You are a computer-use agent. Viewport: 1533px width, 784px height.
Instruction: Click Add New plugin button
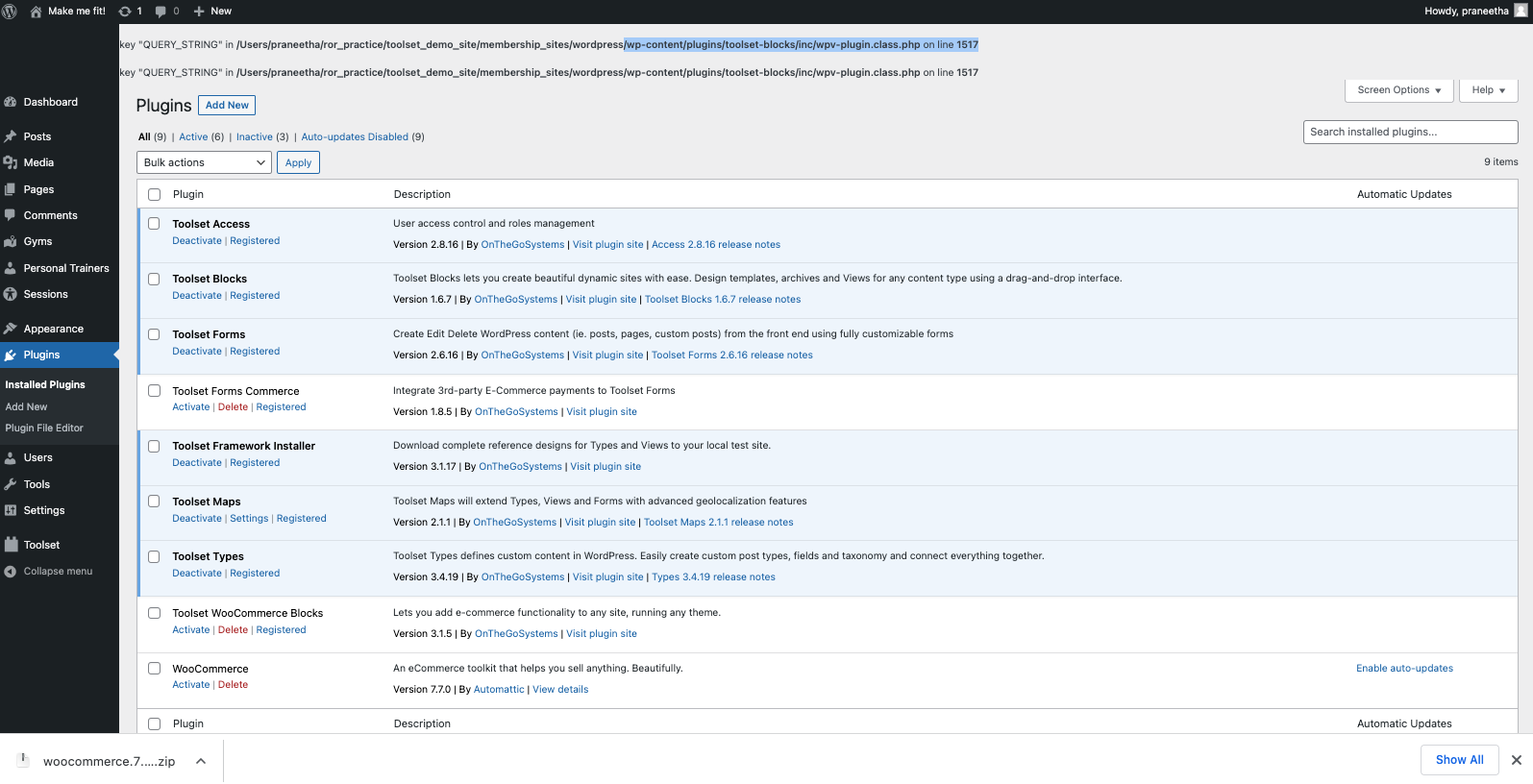(227, 106)
